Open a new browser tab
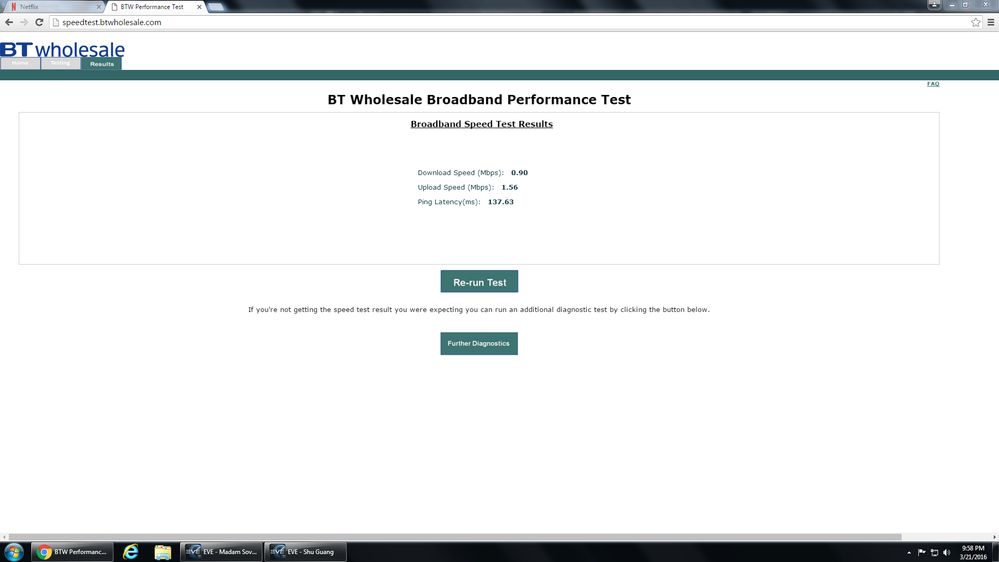 pyautogui.click(x=216, y=7)
